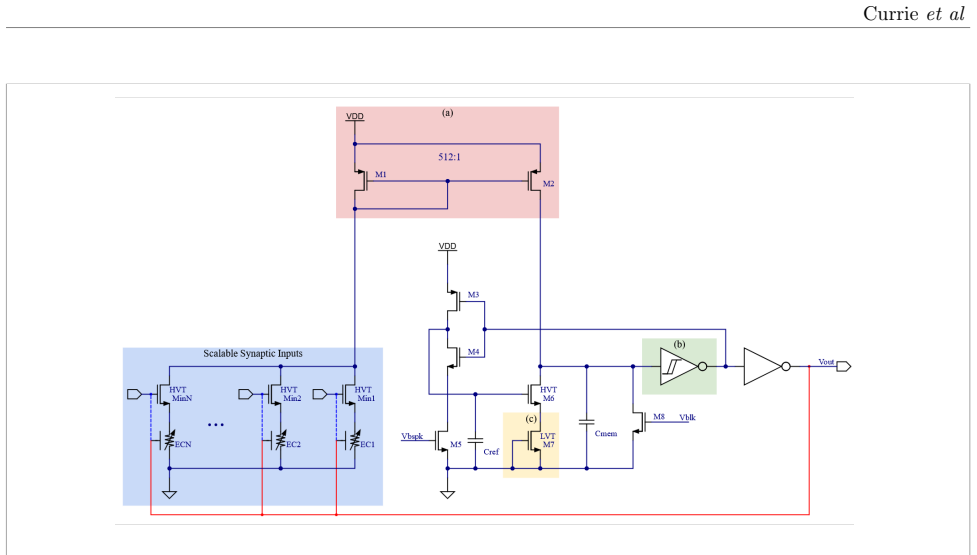Click the Cmem capacitor symbol
Image resolution: width=977 pixels, height=555 pixels.
tap(586, 422)
